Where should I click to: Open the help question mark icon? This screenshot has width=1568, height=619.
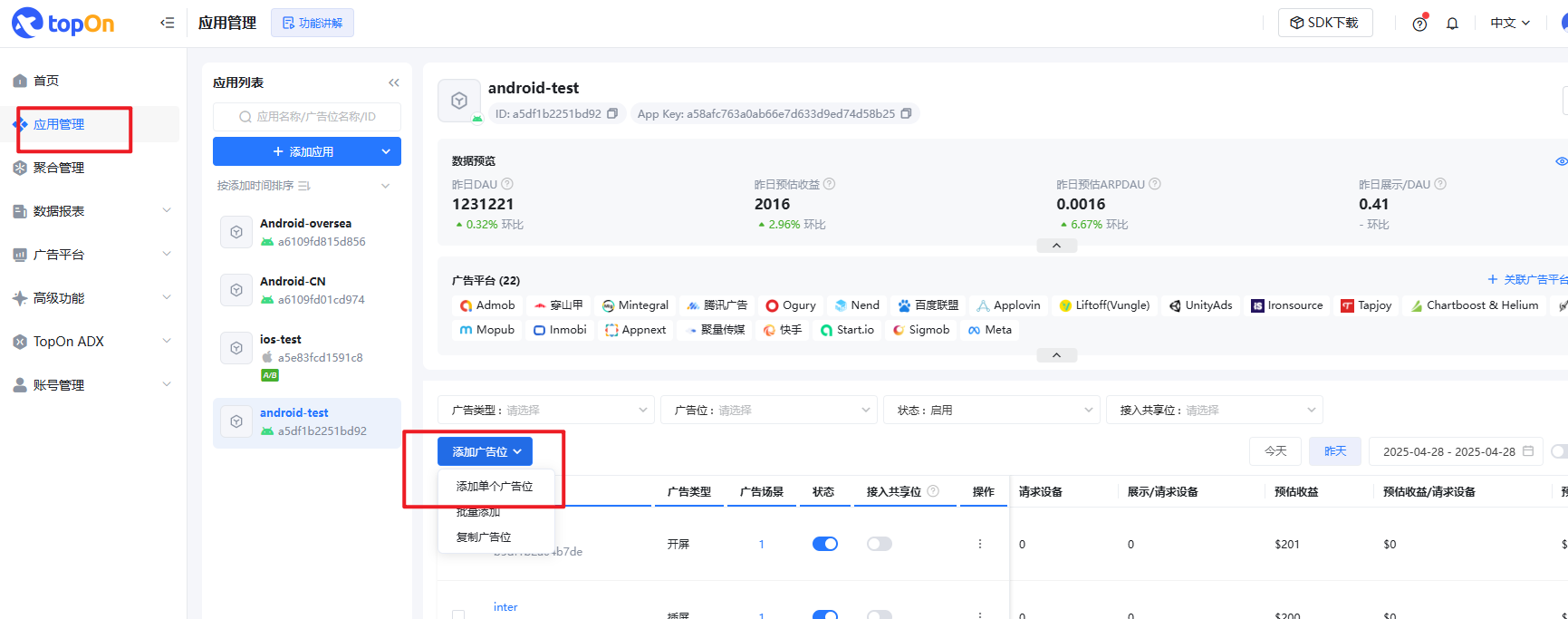click(x=1419, y=24)
